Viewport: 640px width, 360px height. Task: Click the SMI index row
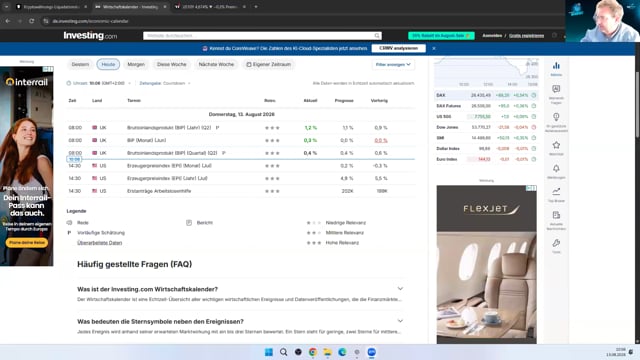click(486, 138)
